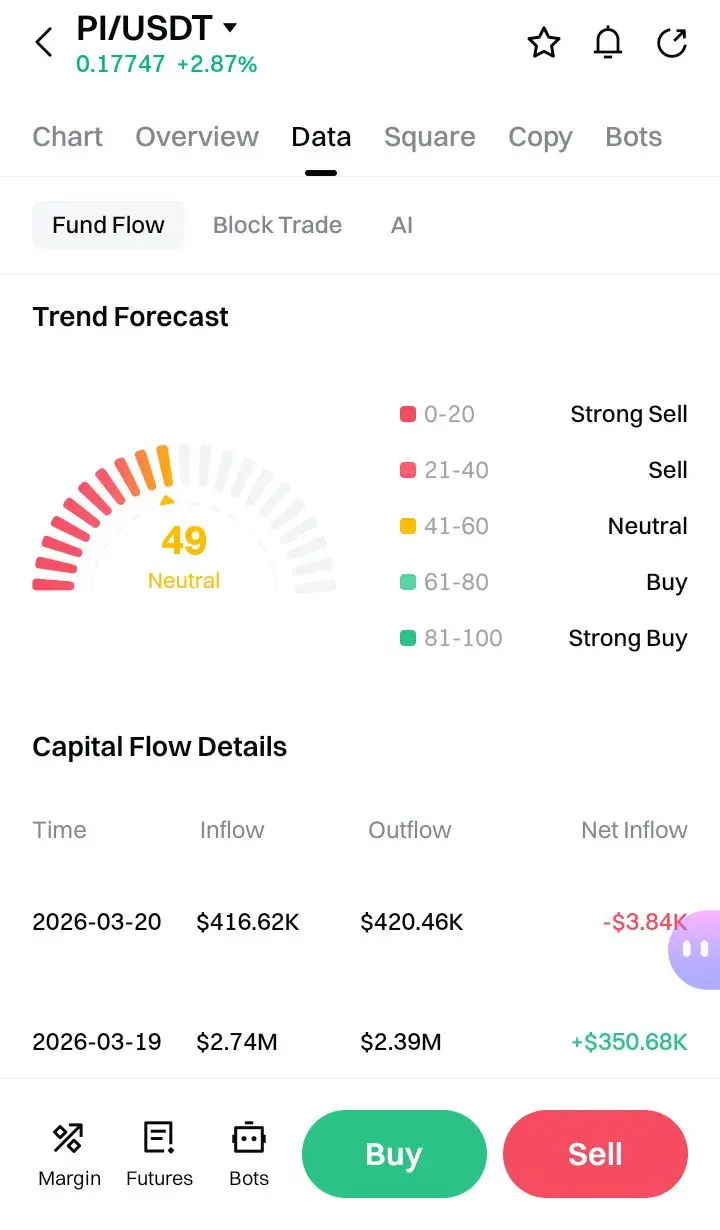The image size is (720, 1230).
Task: Go back using the left arrow
Action: pos(43,43)
